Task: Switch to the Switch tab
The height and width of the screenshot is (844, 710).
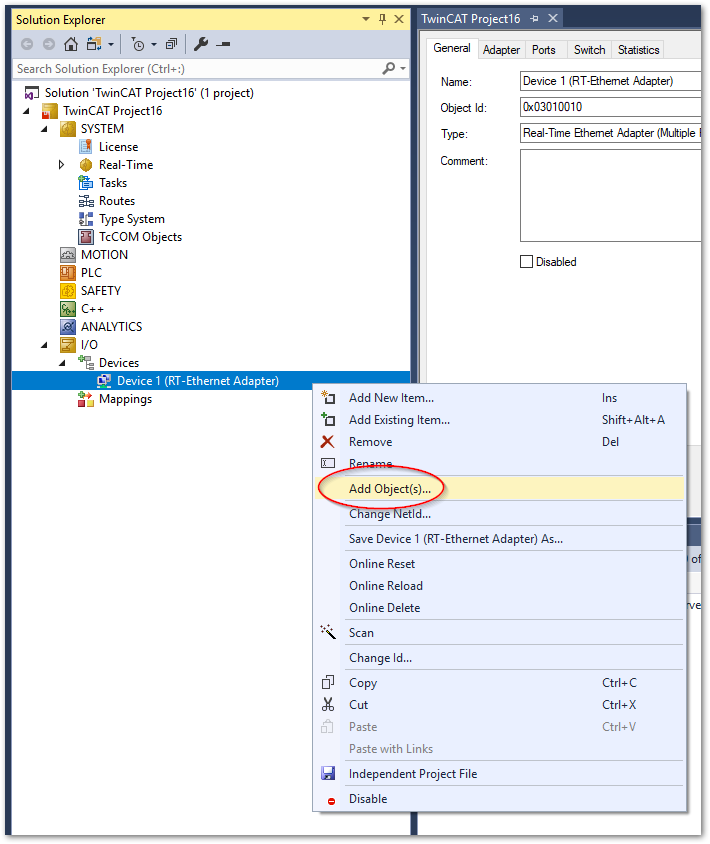Action: 589,50
